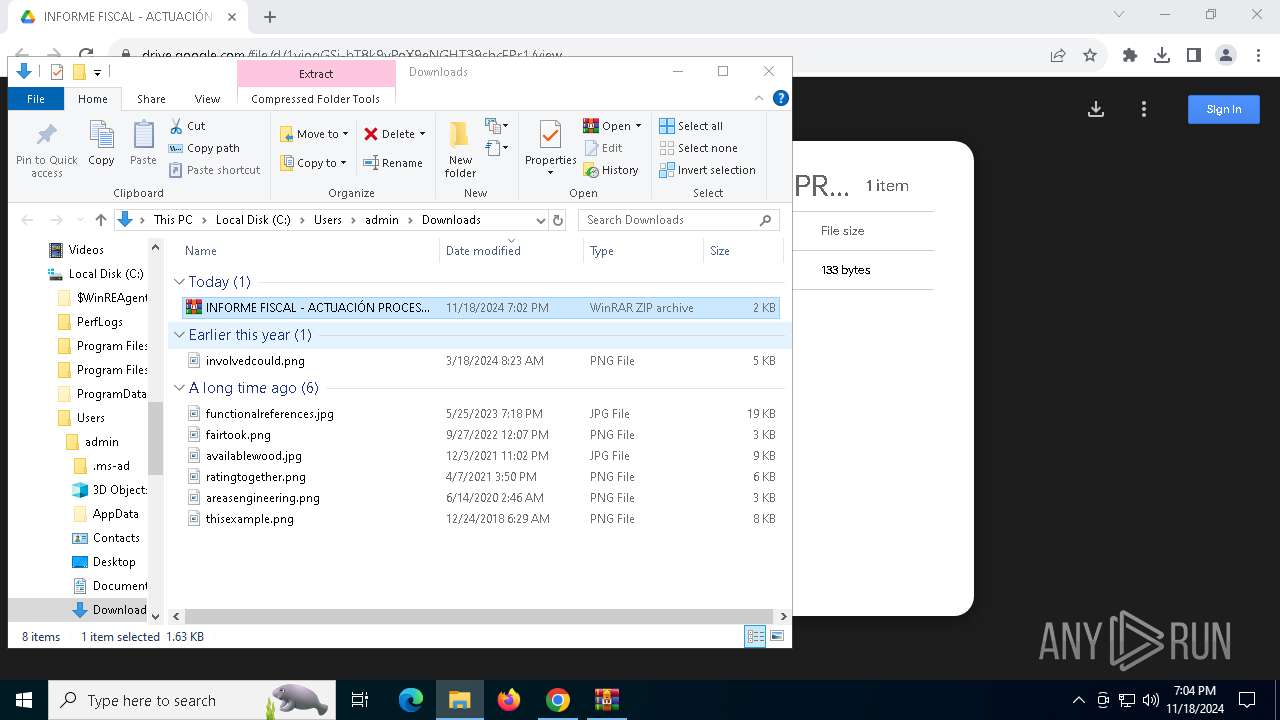Click Local Disk (C:) in address path

coord(253,220)
